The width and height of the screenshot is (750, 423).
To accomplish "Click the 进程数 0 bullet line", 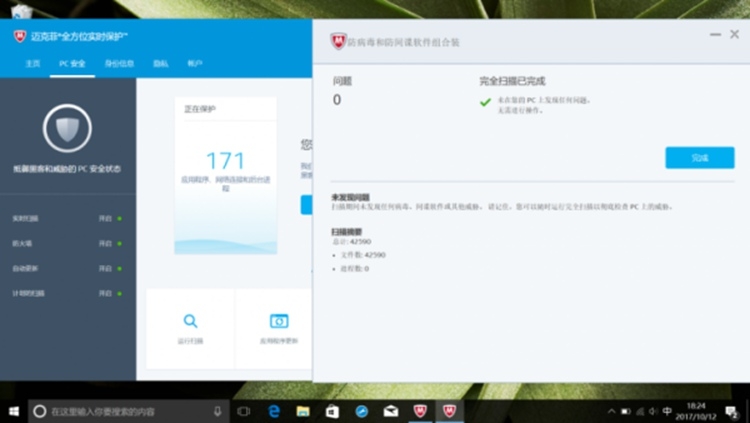I will (354, 269).
